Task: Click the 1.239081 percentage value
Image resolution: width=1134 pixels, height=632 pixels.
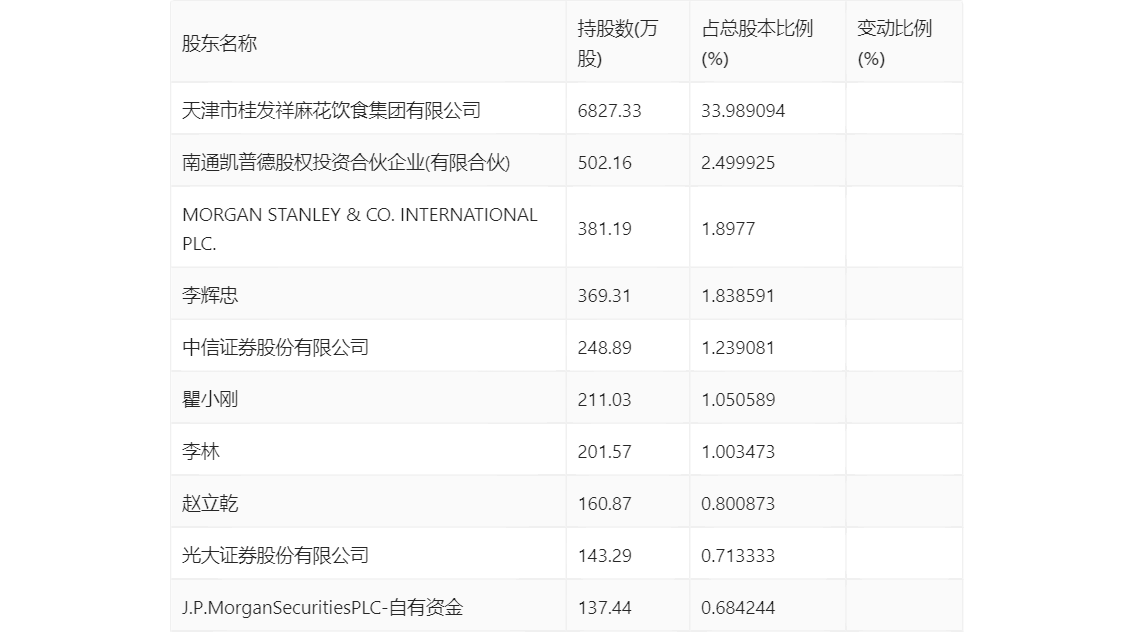Action: pyautogui.click(x=738, y=348)
